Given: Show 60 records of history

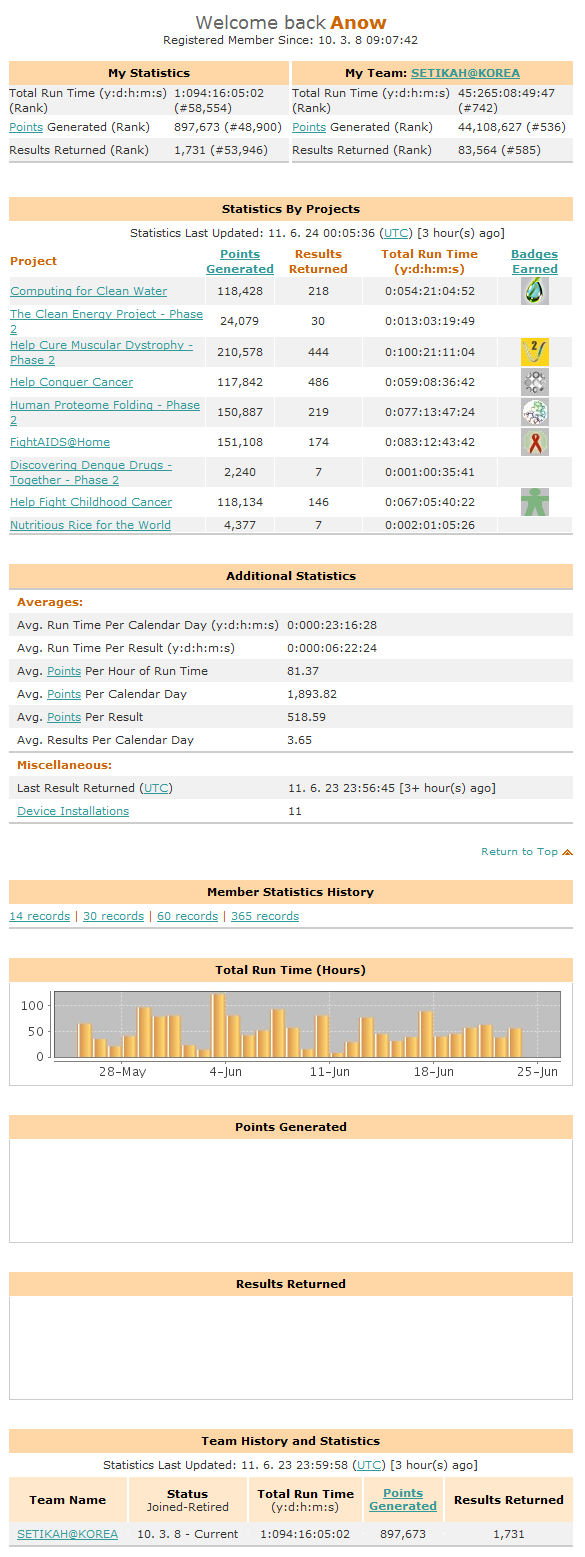Looking at the screenshot, I should coord(187,916).
